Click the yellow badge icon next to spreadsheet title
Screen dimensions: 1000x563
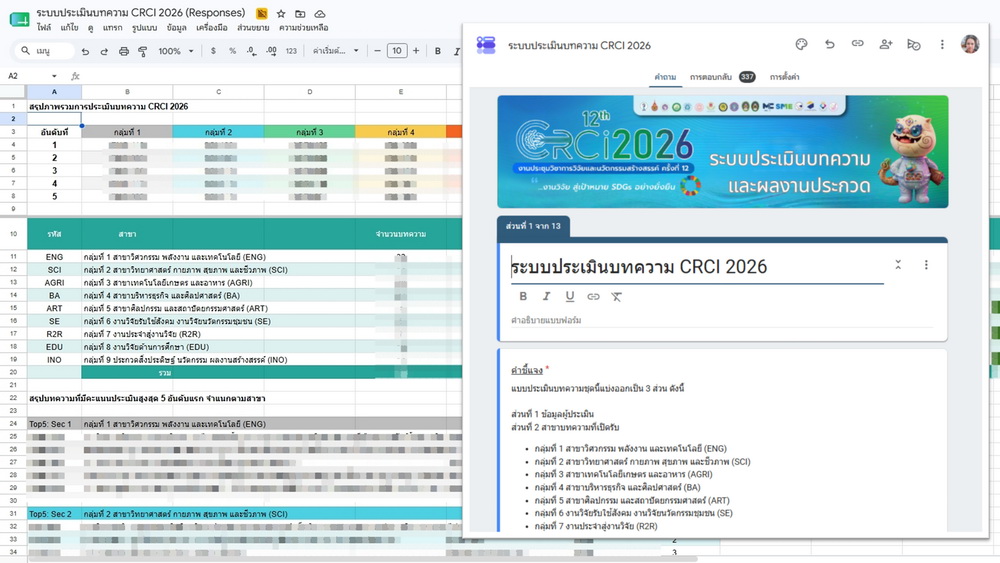pos(261,13)
